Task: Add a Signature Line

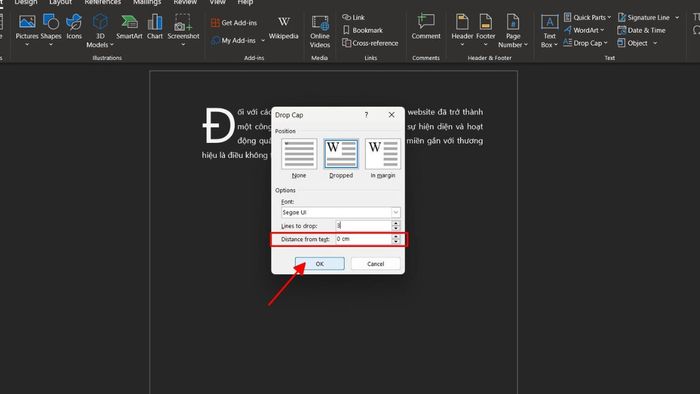Action: (x=644, y=17)
